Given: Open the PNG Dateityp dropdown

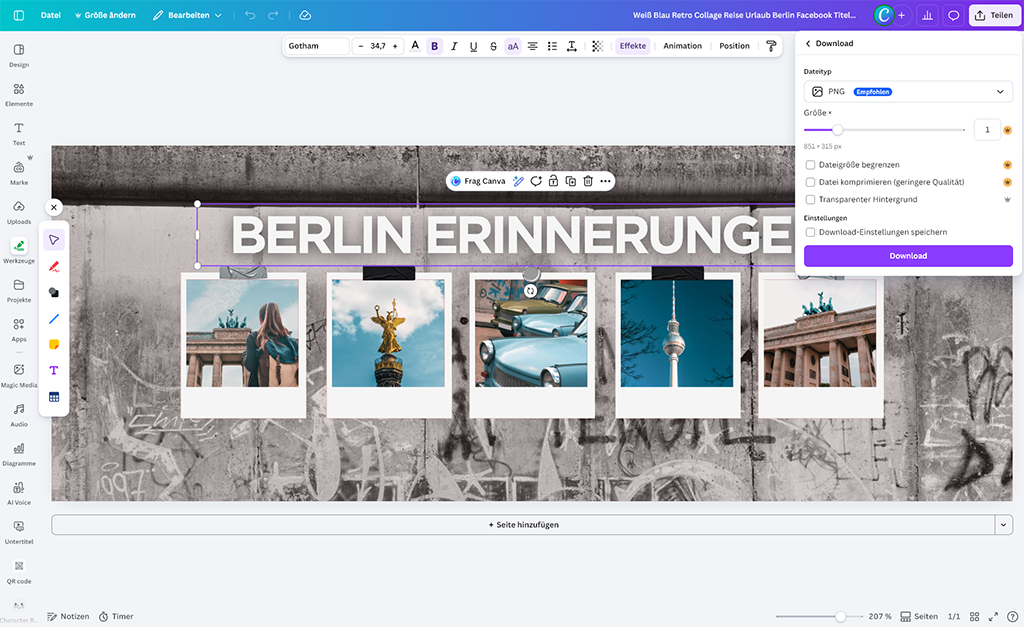Looking at the screenshot, I should (x=907, y=91).
